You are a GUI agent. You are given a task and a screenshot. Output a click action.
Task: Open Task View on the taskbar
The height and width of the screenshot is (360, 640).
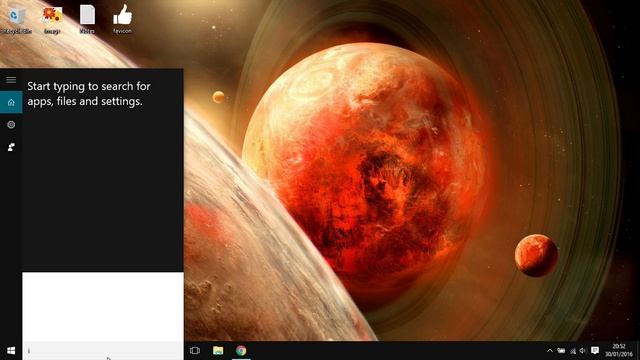pos(195,351)
